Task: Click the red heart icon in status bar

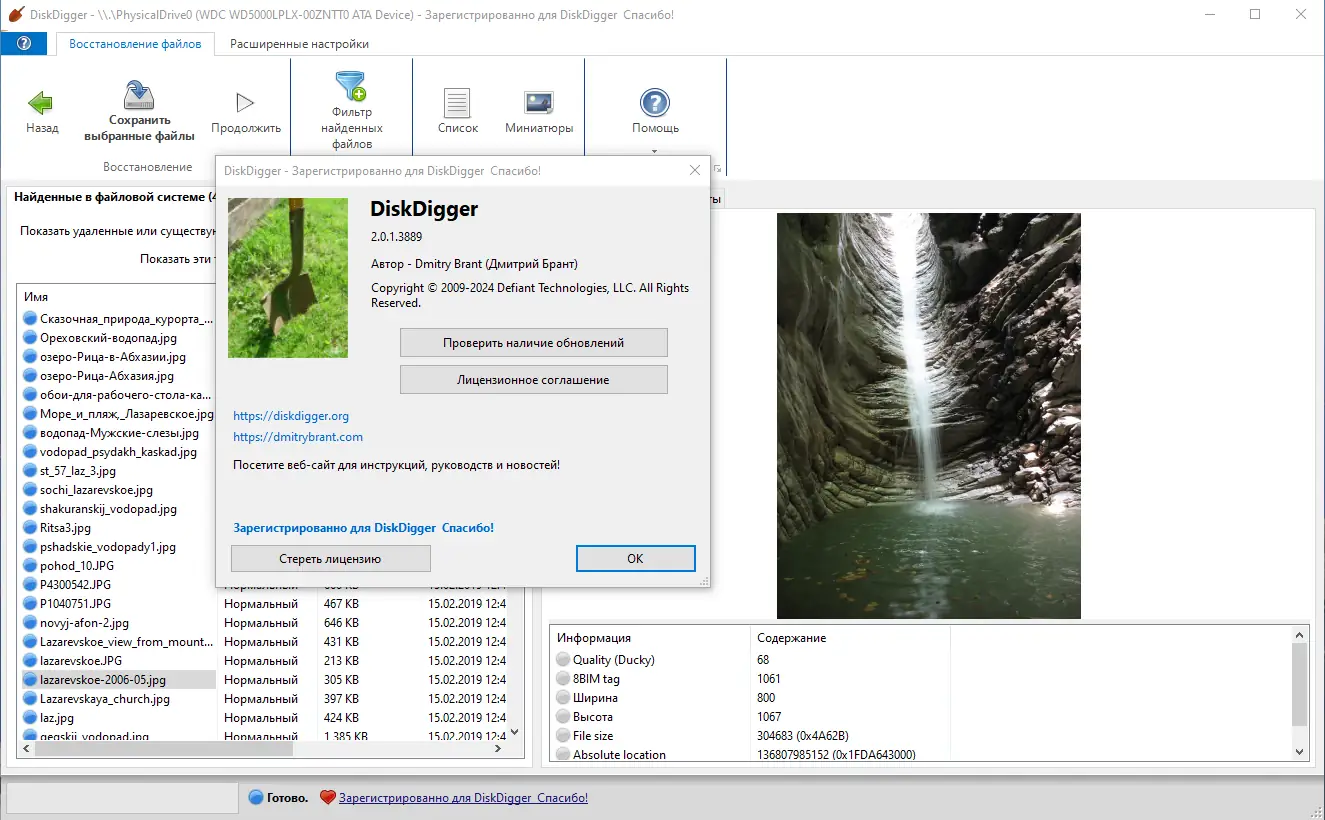Action: tap(327, 798)
